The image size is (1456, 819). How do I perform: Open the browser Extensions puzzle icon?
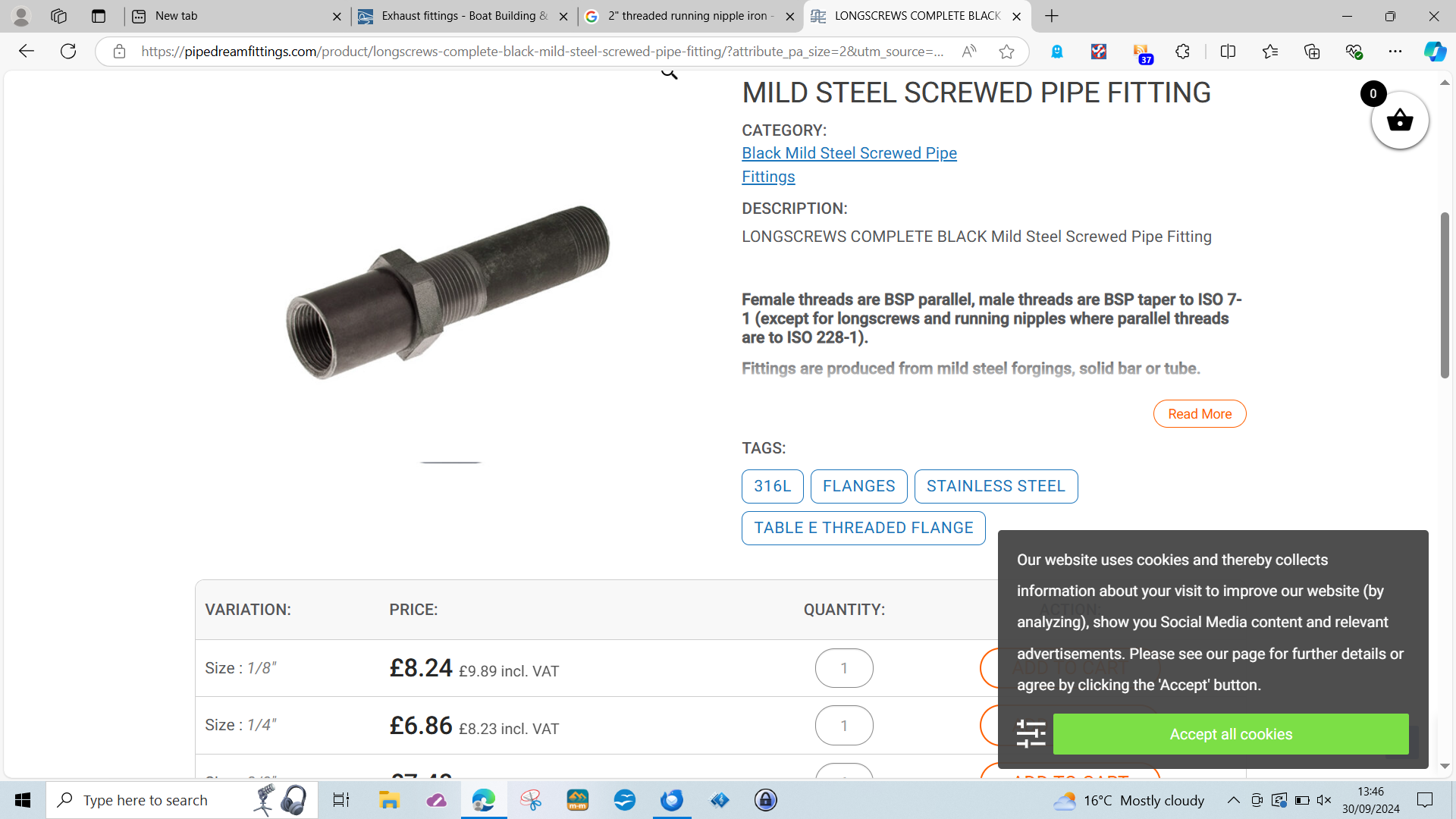(x=1182, y=52)
